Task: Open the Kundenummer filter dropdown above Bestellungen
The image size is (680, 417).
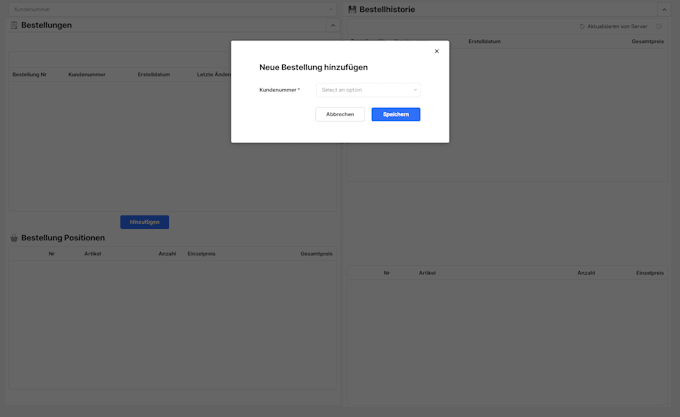Action: (x=173, y=9)
